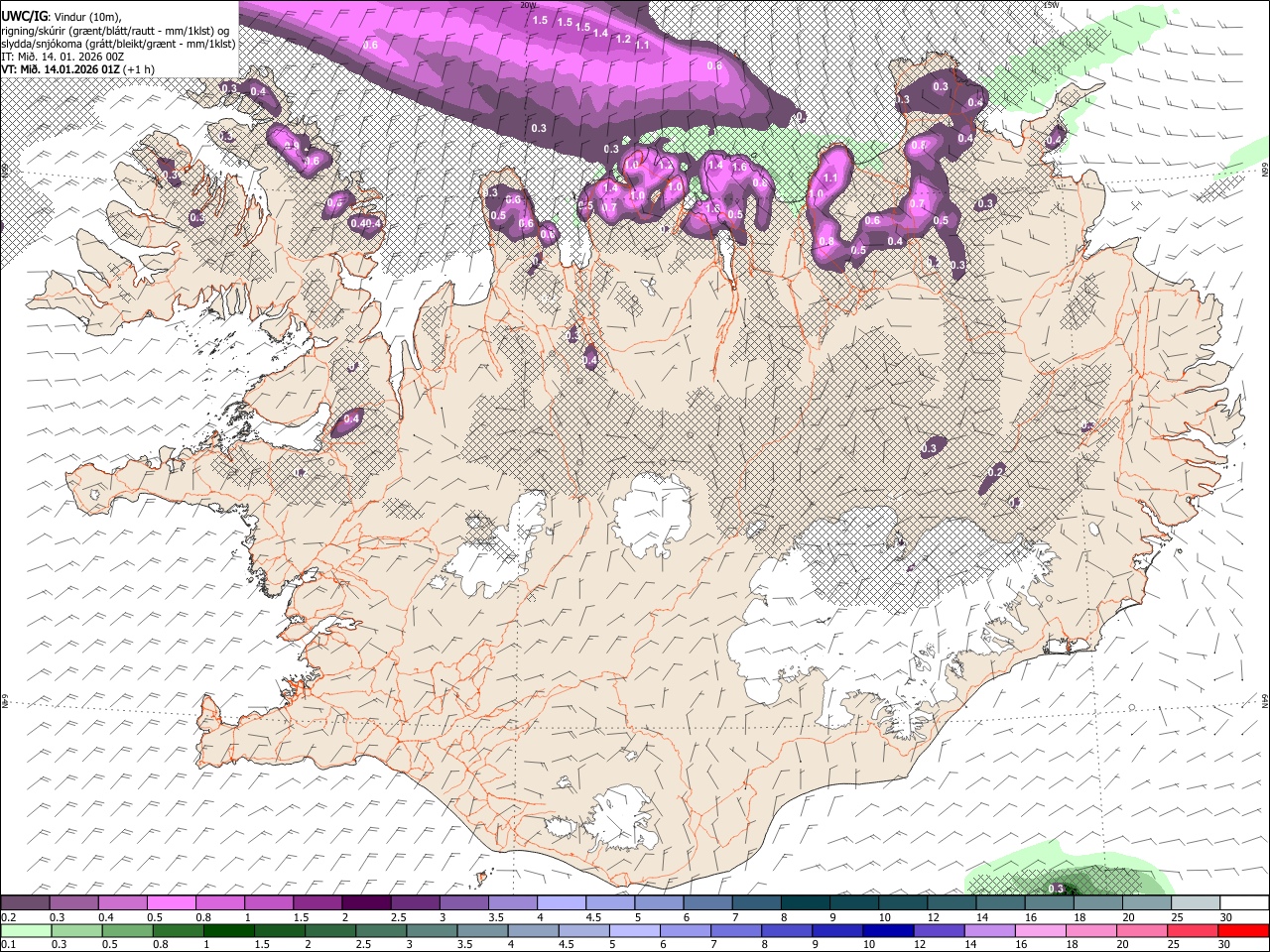The height and width of the screenshot is (952, 1270).
Task: Pick the bright pink 0.5–0.8 upper scale swatch
Action: coord(171,902)
